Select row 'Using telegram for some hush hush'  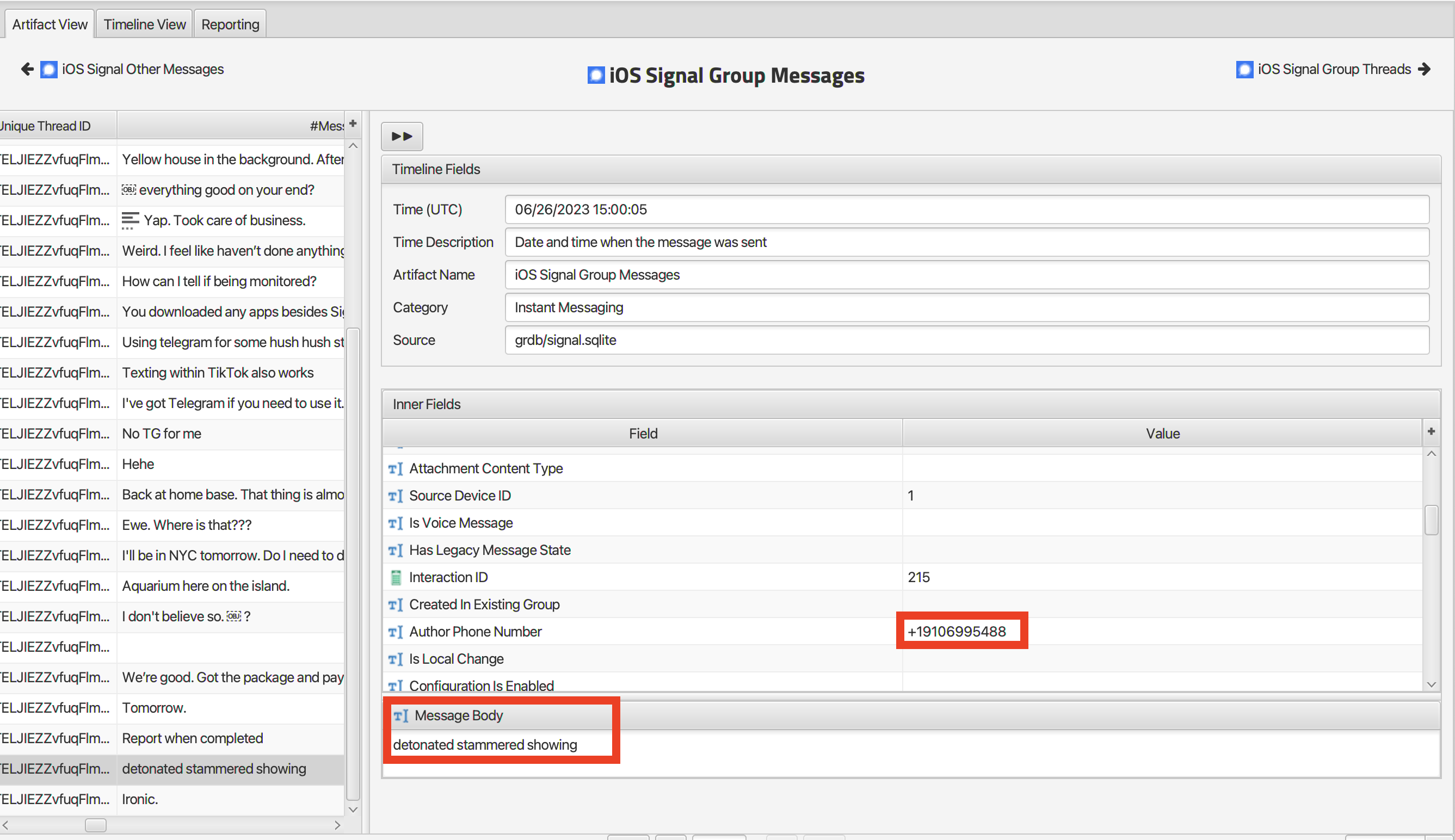[172, 342]
